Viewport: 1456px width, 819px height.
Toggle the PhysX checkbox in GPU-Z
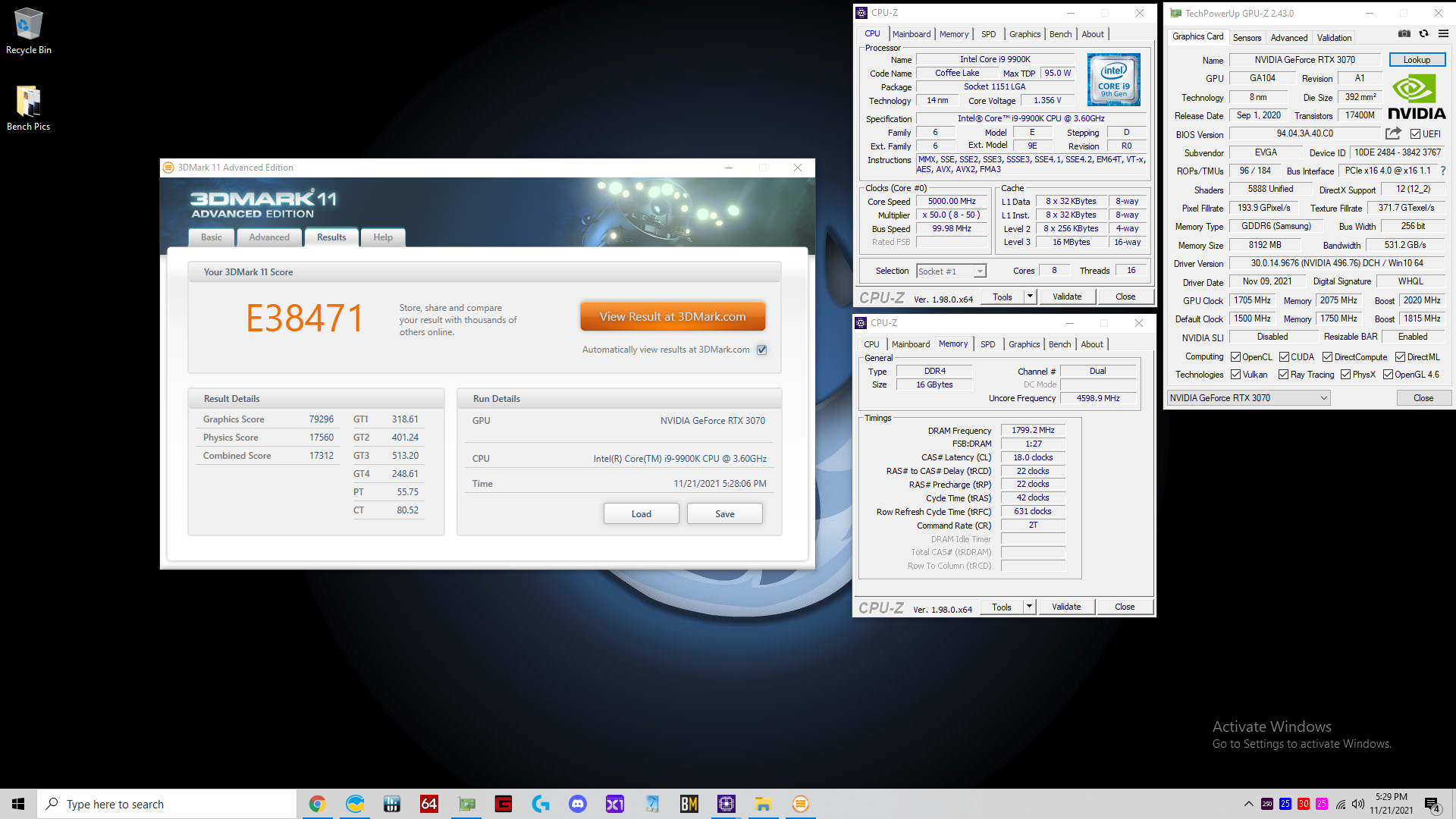tap(1345, 375)
